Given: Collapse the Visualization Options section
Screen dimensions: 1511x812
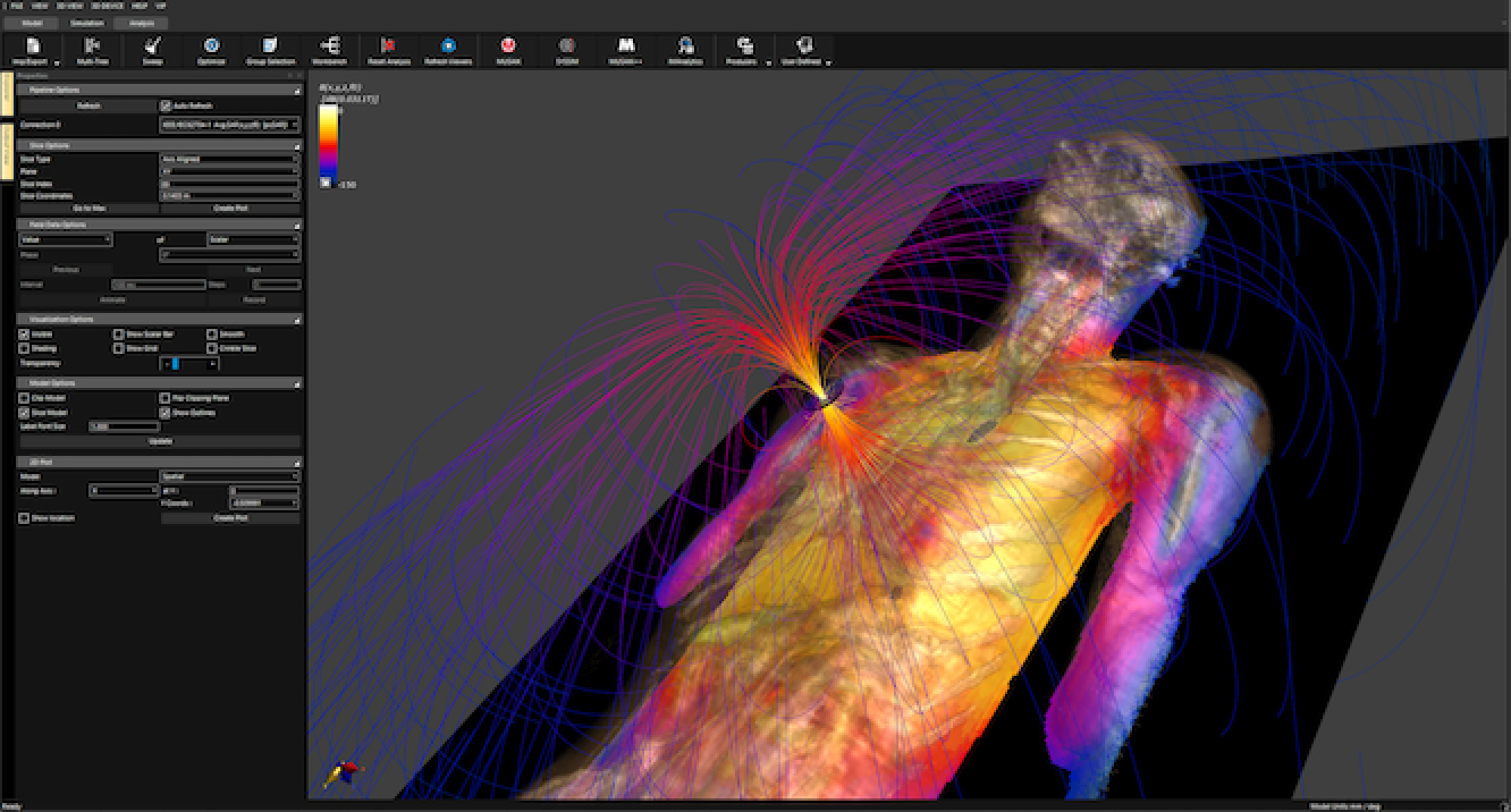Looking at the screenshot, I should pyautogui.click(x=296, y=319).
